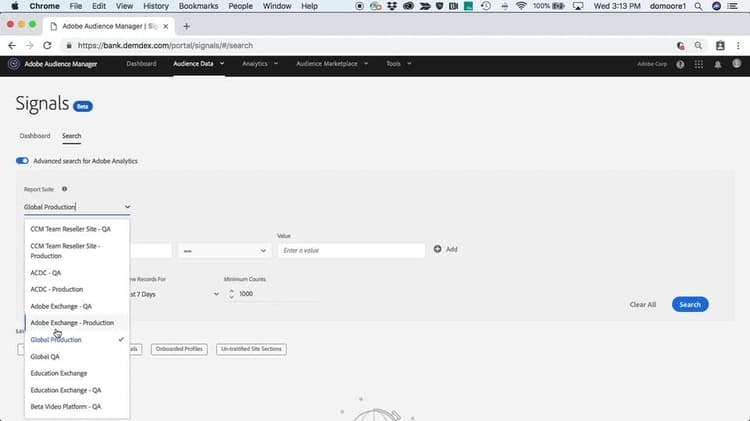This screenshot has width=750, height=421.
Task: Click the browser address bar URL
Action: pyautogui.click(x=165, y=45)
